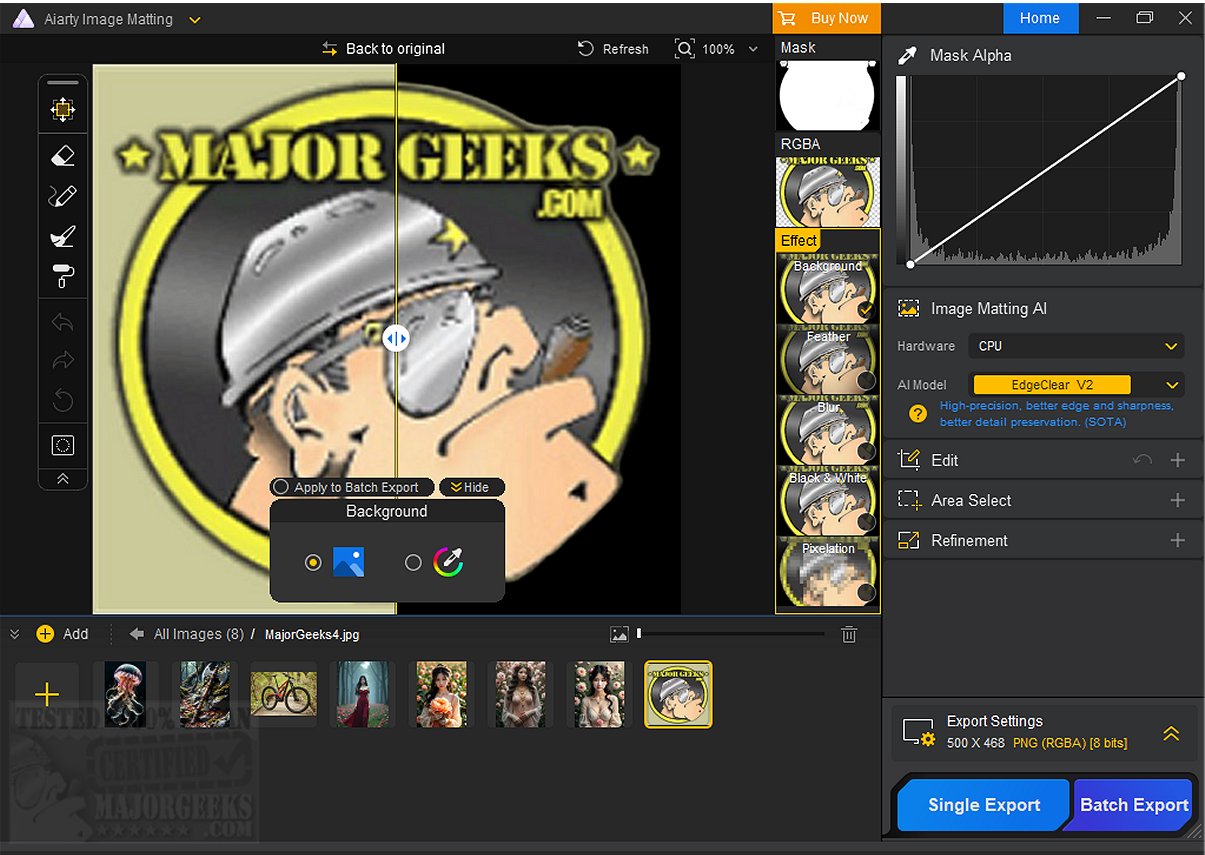1205x855 pixels.
Task: Click the thumbnail size image icon
Action: pyautogui.click(x=619, y=634)
